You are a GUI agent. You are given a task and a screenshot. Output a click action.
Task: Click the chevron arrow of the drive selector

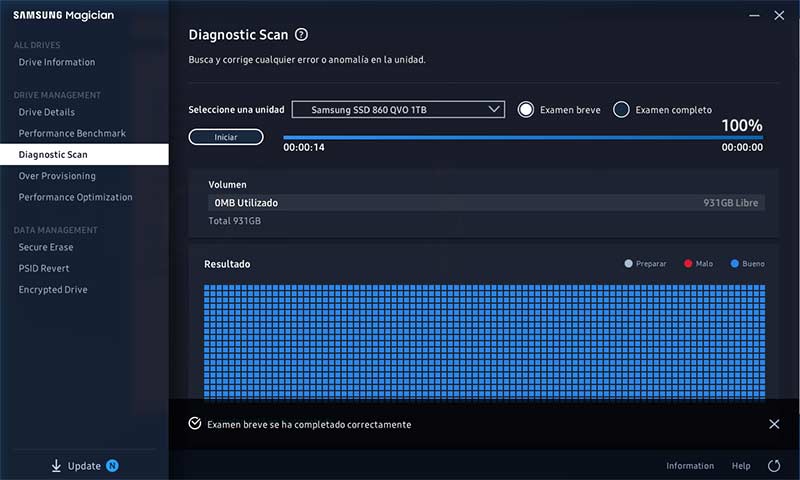493,109
